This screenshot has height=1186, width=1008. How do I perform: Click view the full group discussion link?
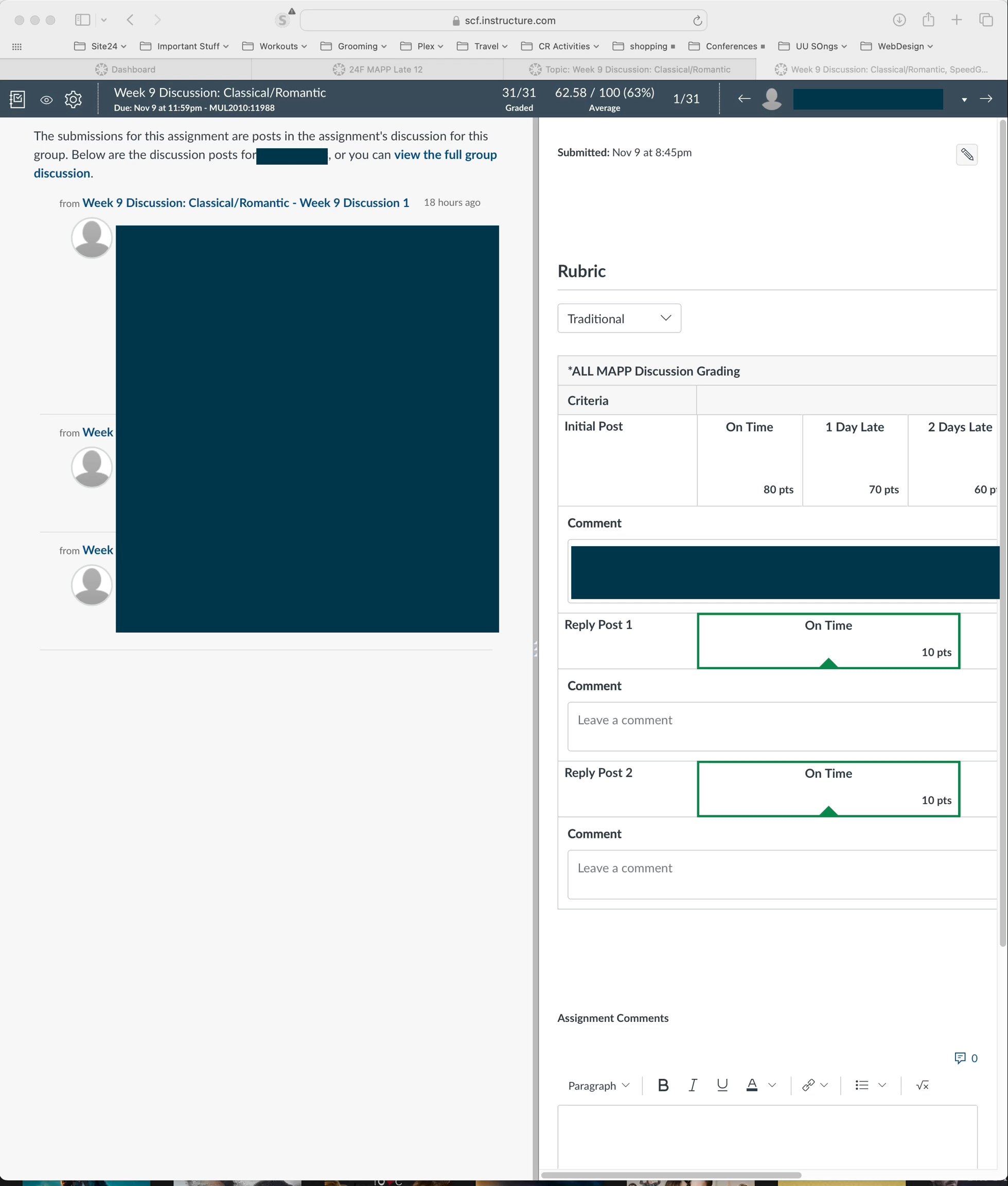pyautogui.click(x=445, y=155)
